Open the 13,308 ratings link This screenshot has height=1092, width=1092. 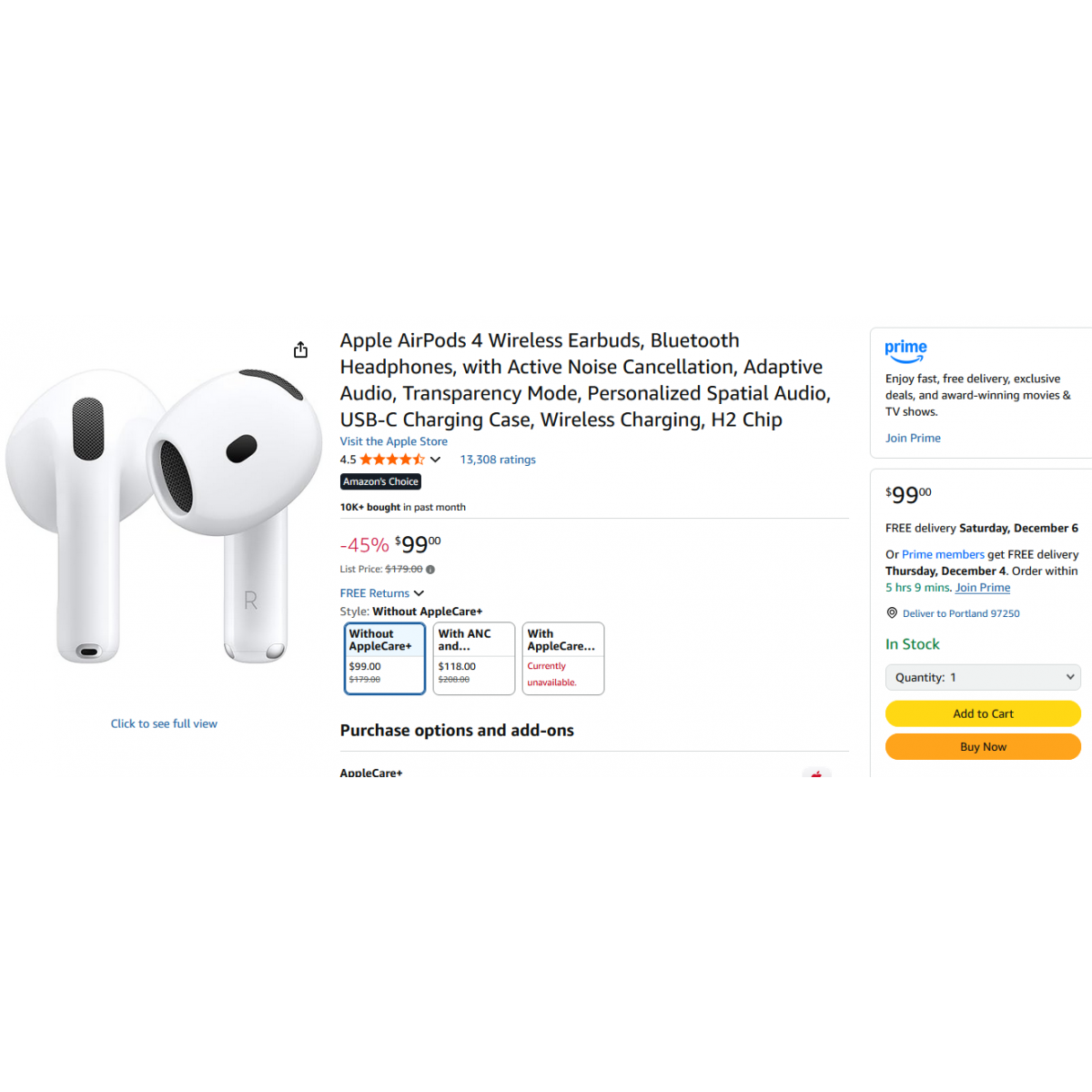tap(498, 460)
